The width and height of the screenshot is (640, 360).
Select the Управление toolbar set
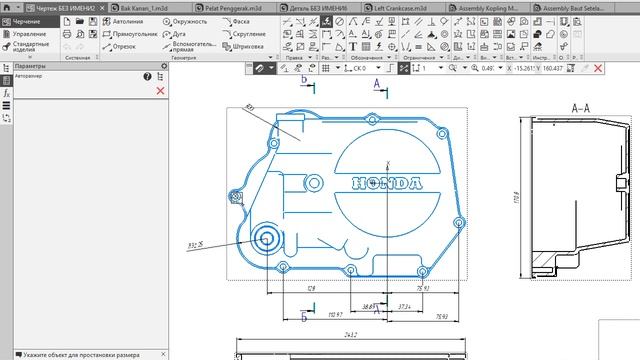pos(29,34)
